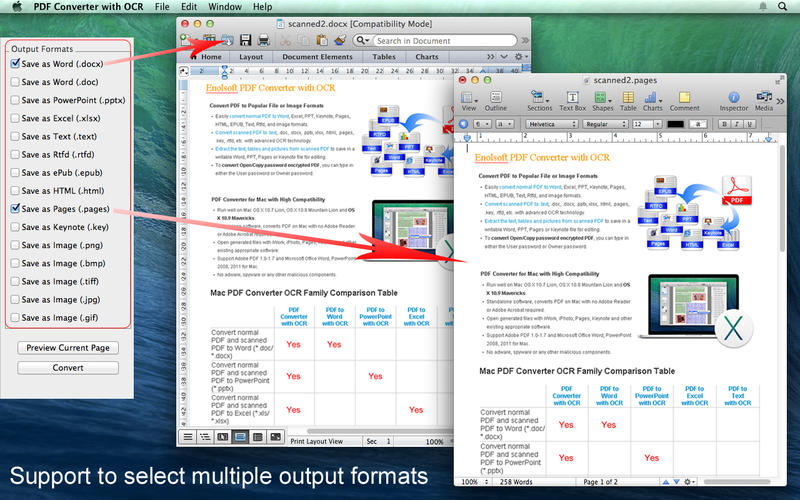This screenshot has width=800, height=500.
Task: Click the Bold button in Pages format bar
Action: [x=724, y=124]
